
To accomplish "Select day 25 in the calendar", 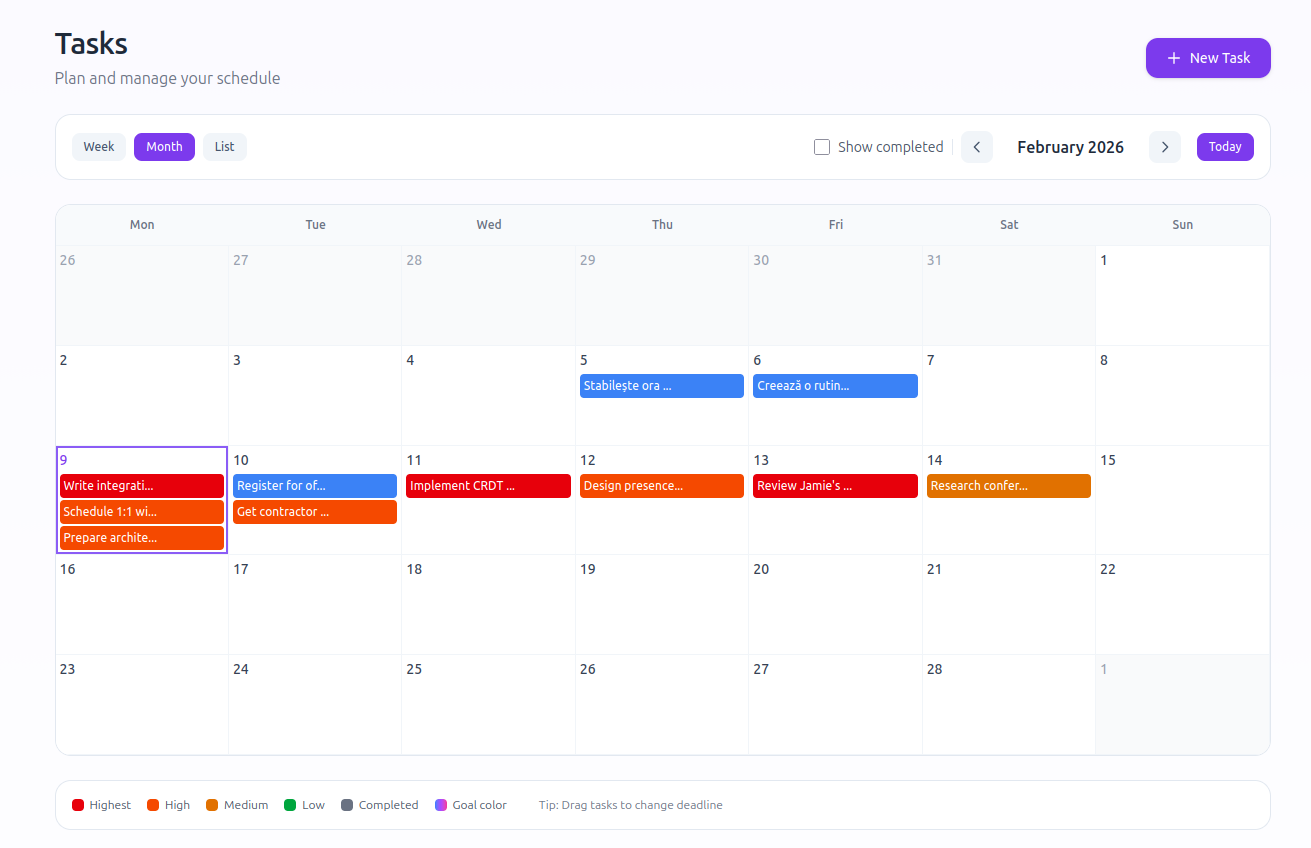I will click(488, 704).
